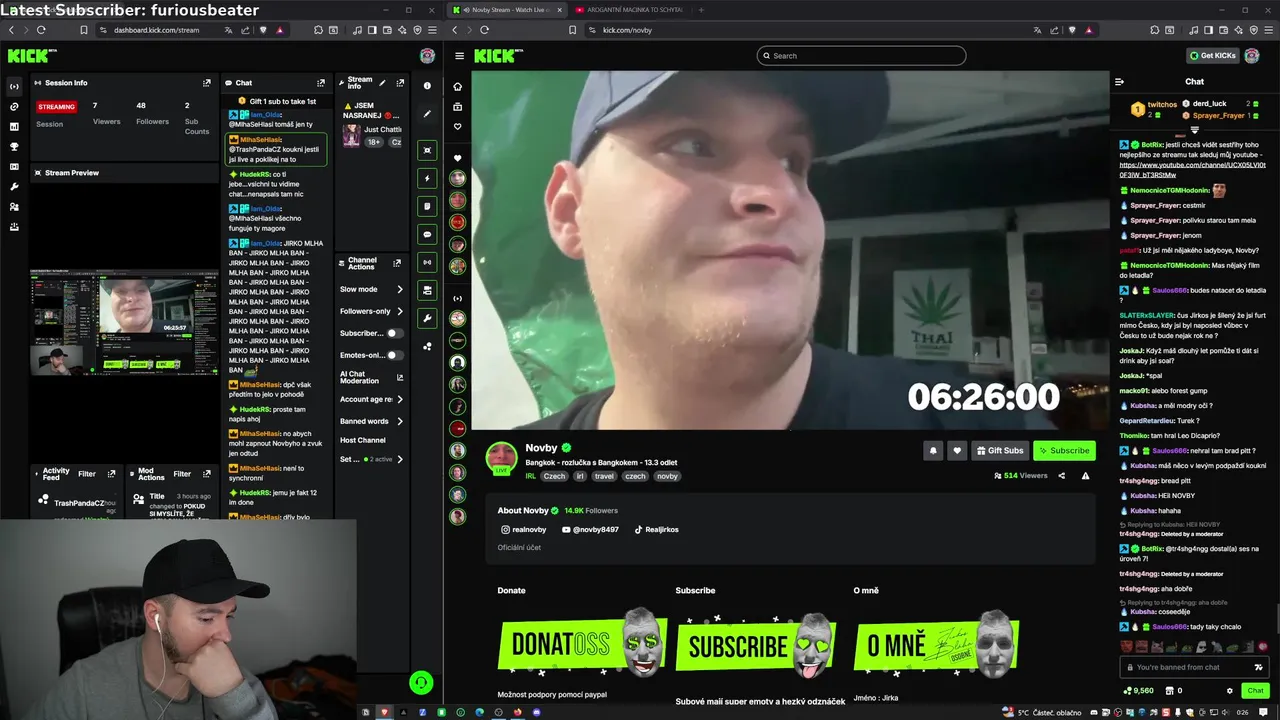Click the IRL category link

point(531,476)
